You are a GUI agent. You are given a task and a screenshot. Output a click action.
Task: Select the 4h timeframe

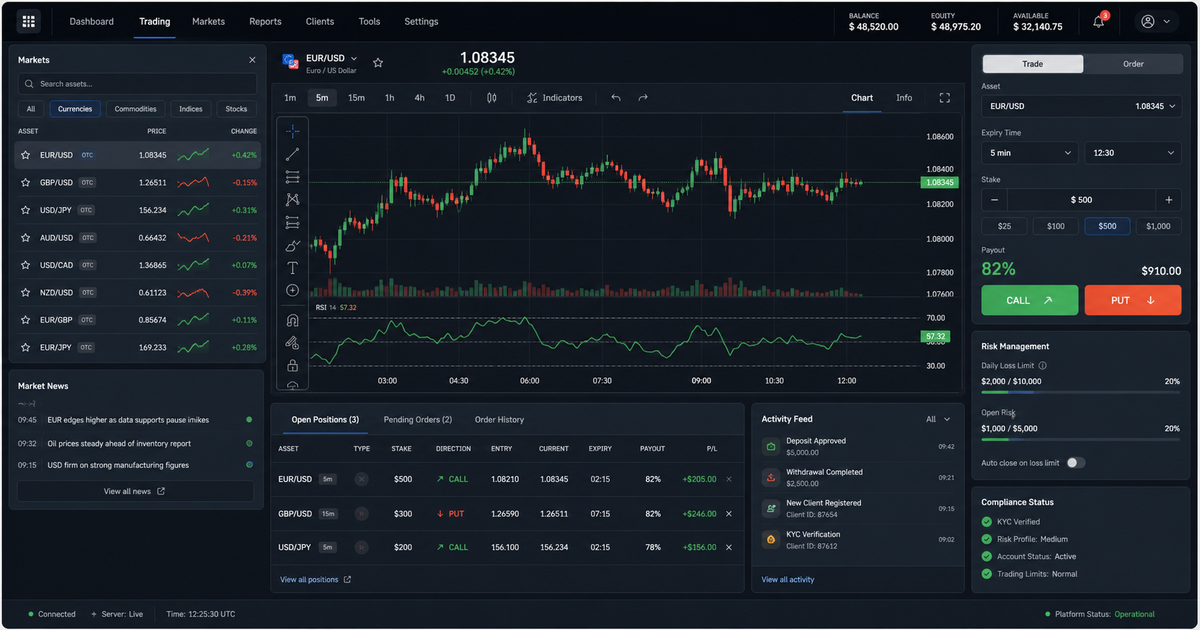(x=420, y=98)
